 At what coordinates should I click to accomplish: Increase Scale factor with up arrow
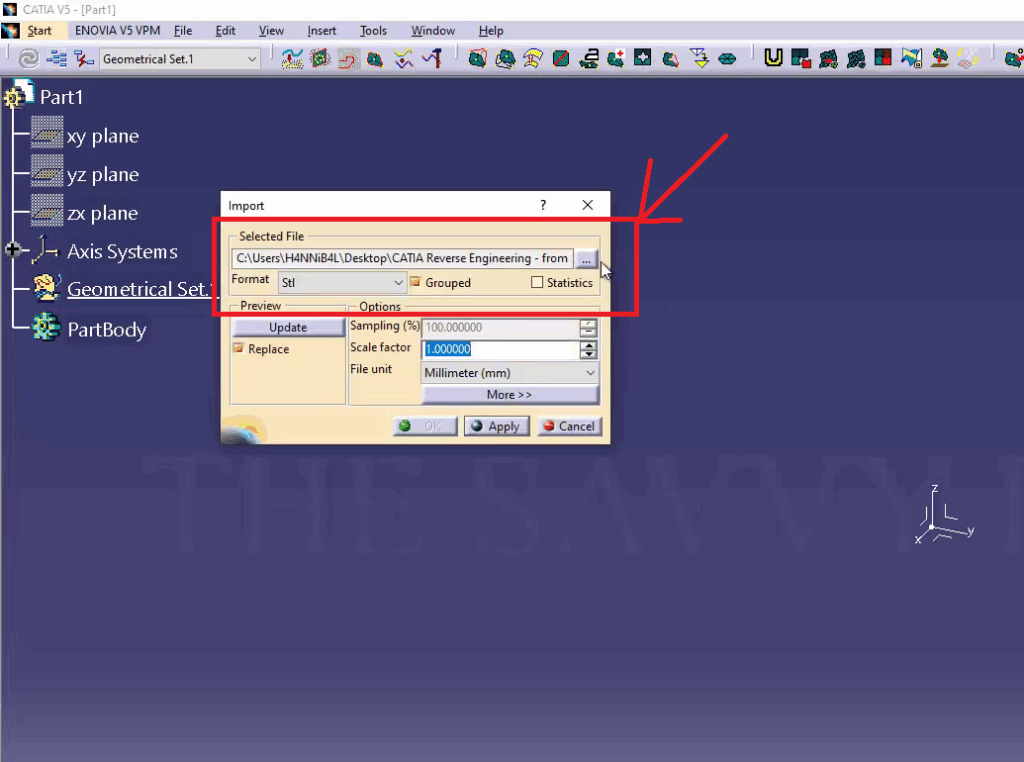tap(588, 345)
